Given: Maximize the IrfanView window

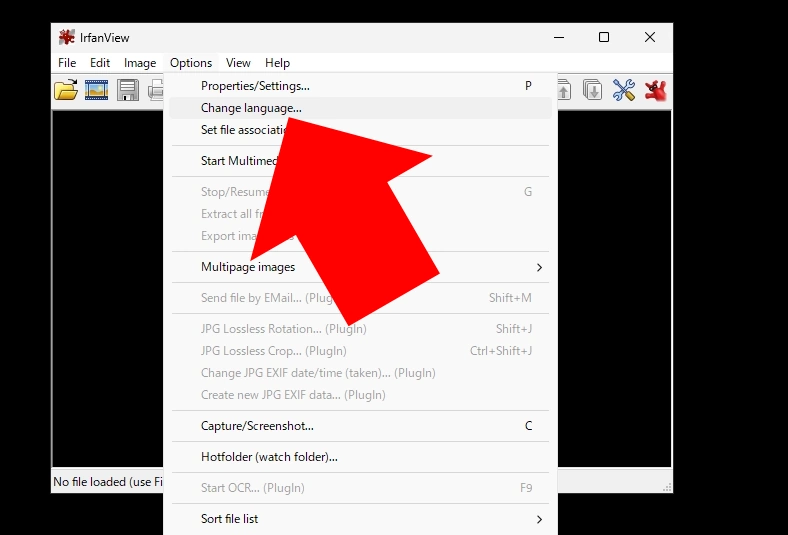Looking at the screenshot, I should (x=604, y=37).
